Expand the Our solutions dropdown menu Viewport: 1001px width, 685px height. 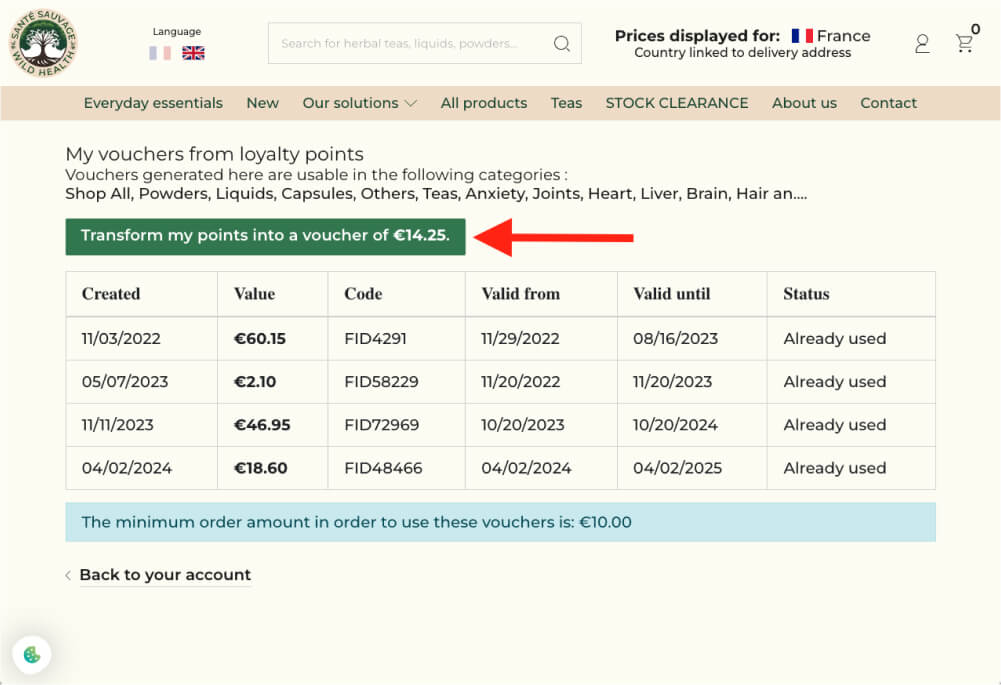click(359, 103)
